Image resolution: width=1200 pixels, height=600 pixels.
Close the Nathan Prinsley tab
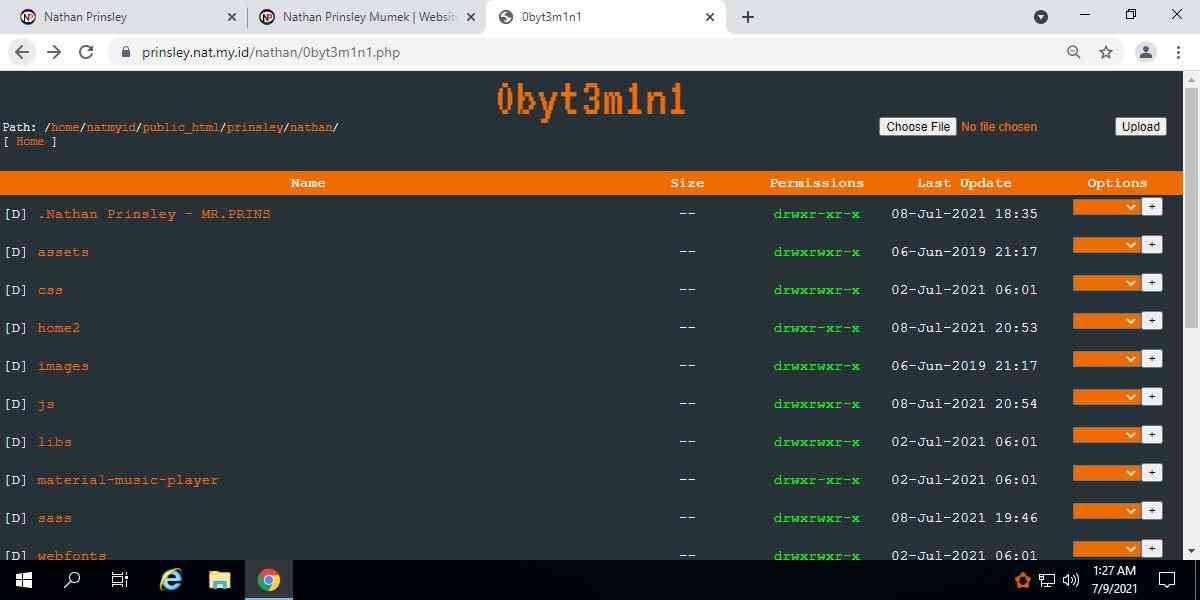click(232, 17)
